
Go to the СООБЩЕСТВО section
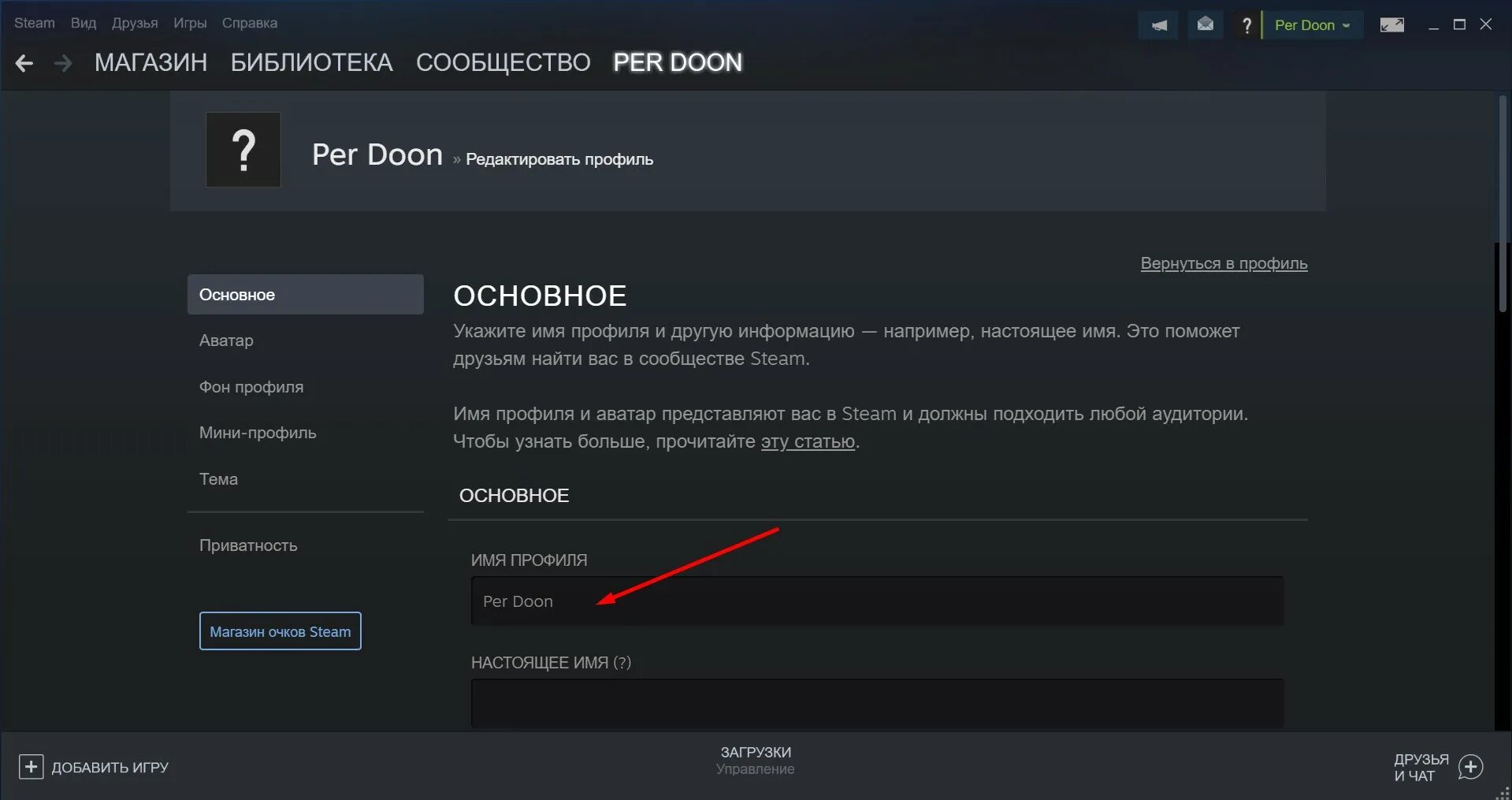pos(503,62)
